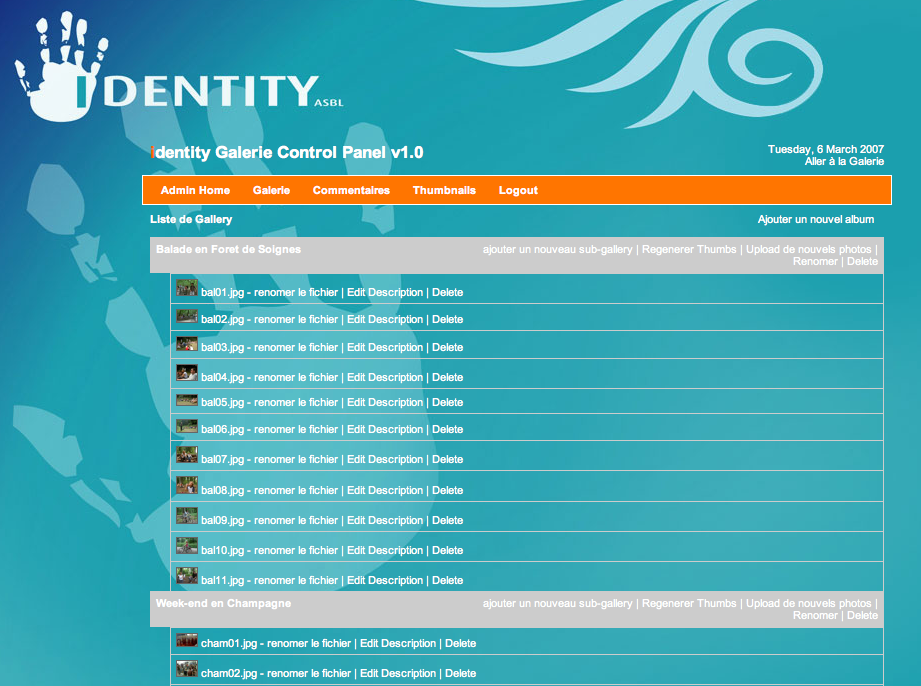
Task: Delete the Week-end en Champagne album
Action: 862,616
